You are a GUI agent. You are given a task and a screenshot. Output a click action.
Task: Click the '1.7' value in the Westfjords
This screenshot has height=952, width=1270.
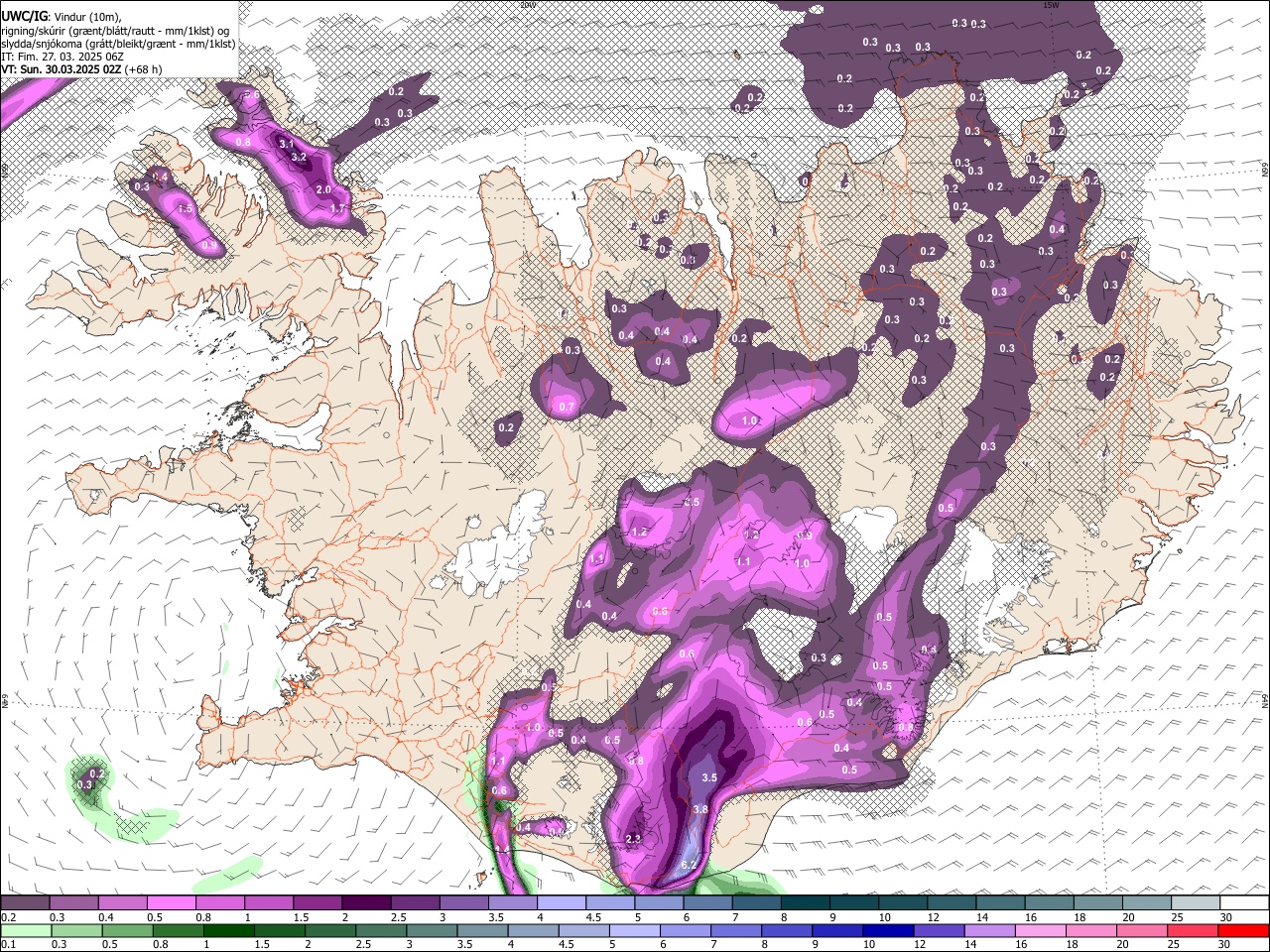click(337, 208)
